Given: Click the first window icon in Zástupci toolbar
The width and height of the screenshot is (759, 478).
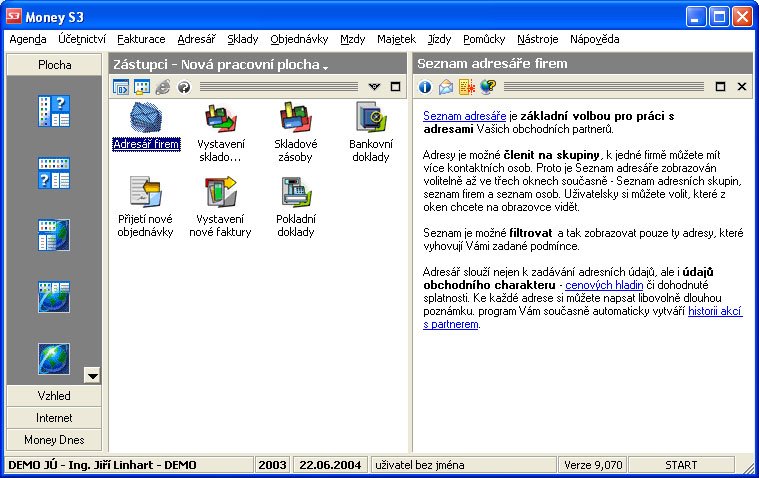Looking at the screenshot, I should point(121,87).
